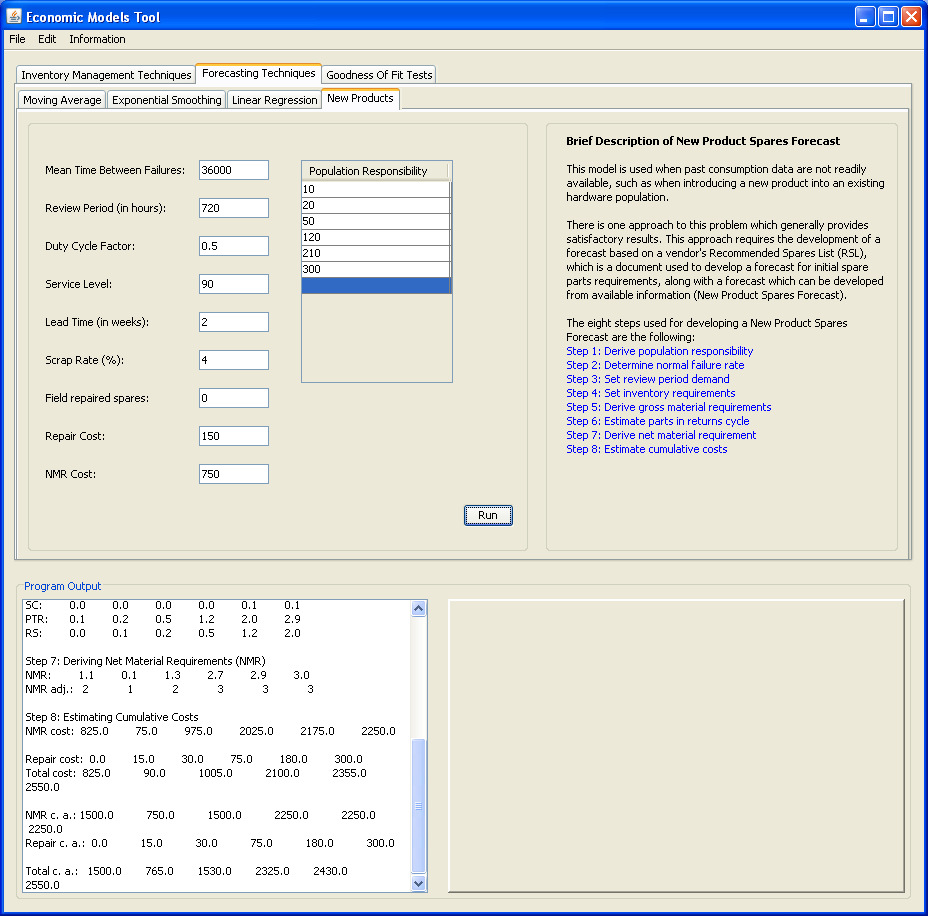The image size is (928, 916).
Task: Click the Program Output scrollbar thumb
Action: point(418,805)
